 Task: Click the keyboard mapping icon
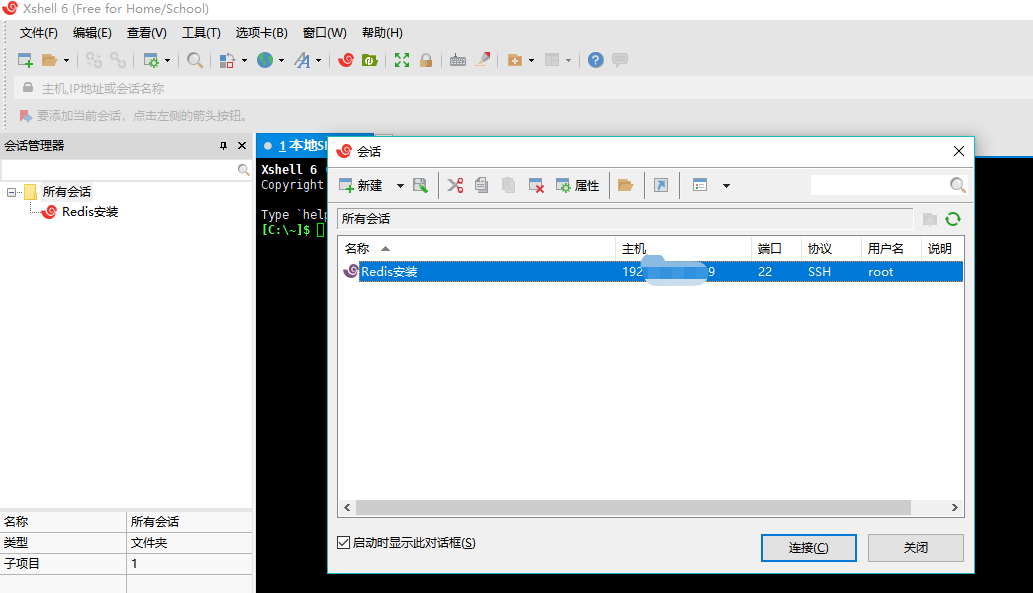458,60
